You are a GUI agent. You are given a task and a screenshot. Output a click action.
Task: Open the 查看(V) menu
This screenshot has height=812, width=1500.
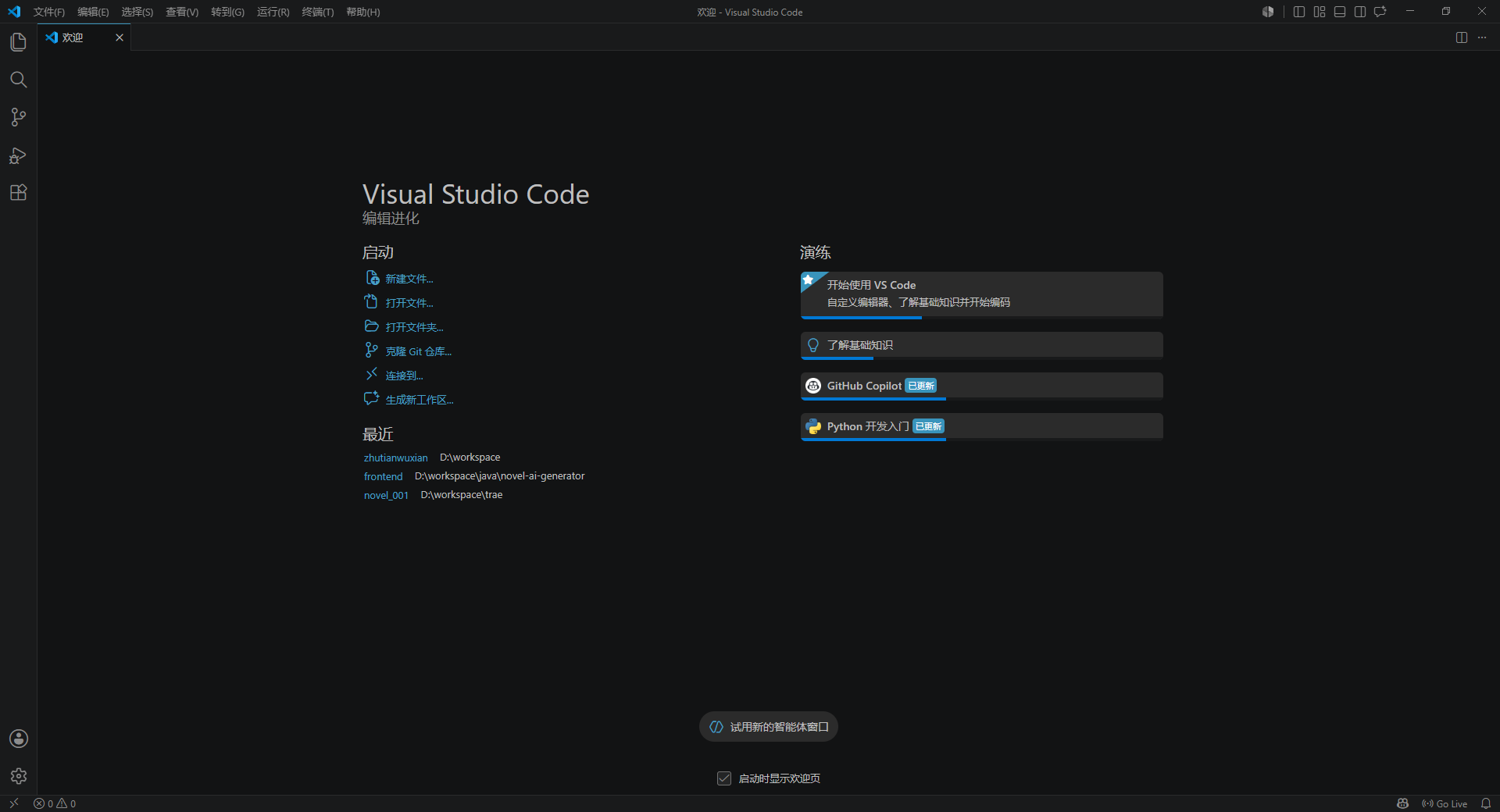[x=182, y=12]
